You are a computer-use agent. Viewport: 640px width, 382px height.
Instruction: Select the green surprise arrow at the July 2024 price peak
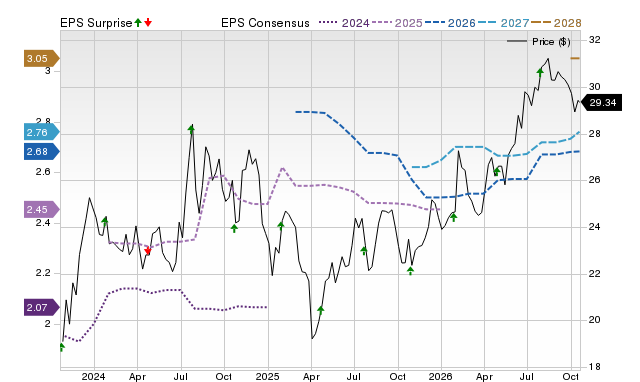[191, 129]
